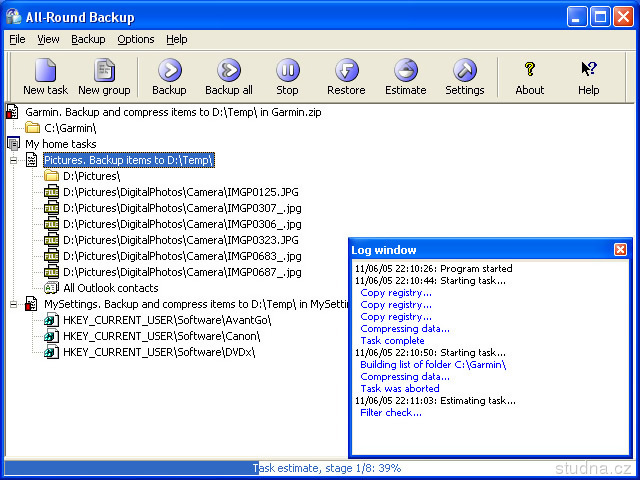Open the Backup menu in menu bar
The image size is (640, 480).
(x=88, y=39)
